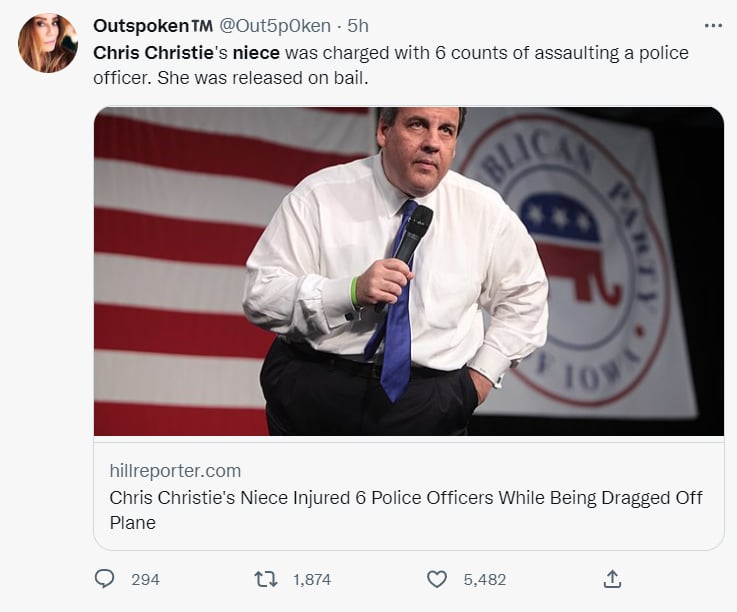Select the bold Chris Christie text link
Viewport: 737px width, 612px height.
tap(153, 53)
